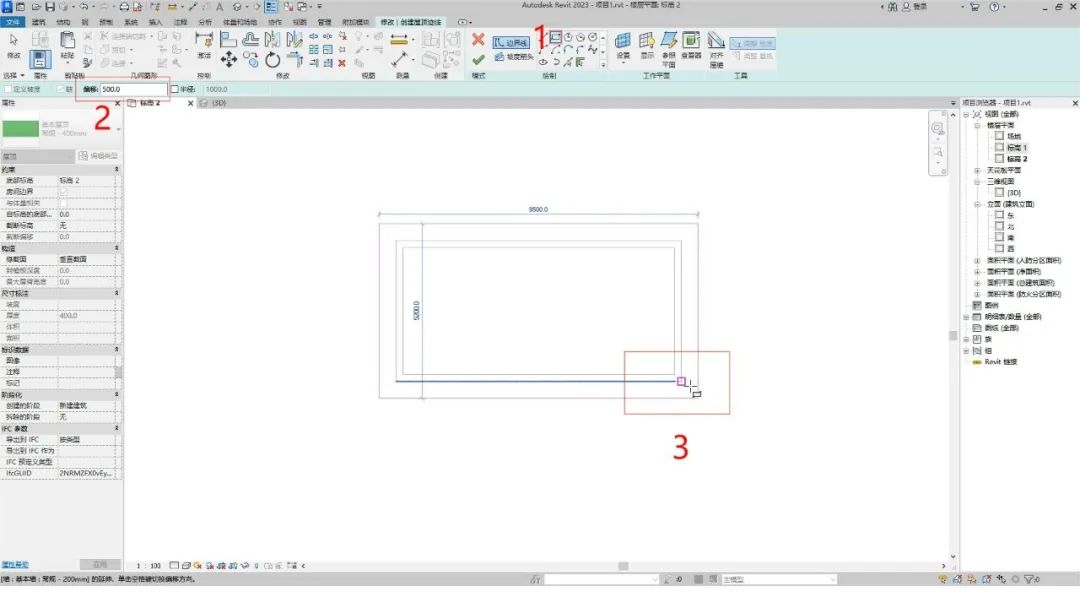Select the Rotate tool in the ribbon
This screenshot has width=1080, height=608.
[x=273, y=59]
